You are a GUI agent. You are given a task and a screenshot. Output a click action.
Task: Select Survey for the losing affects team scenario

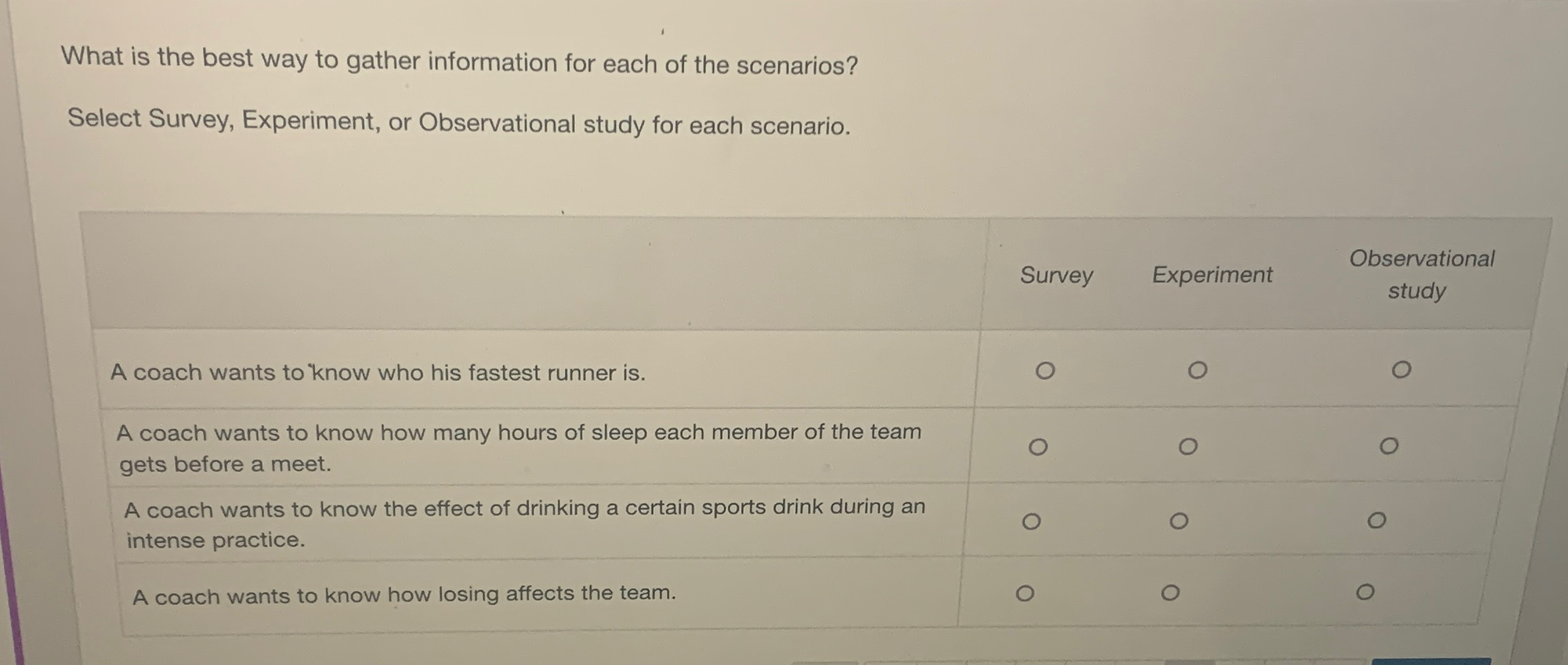[x=1025, y=593]
